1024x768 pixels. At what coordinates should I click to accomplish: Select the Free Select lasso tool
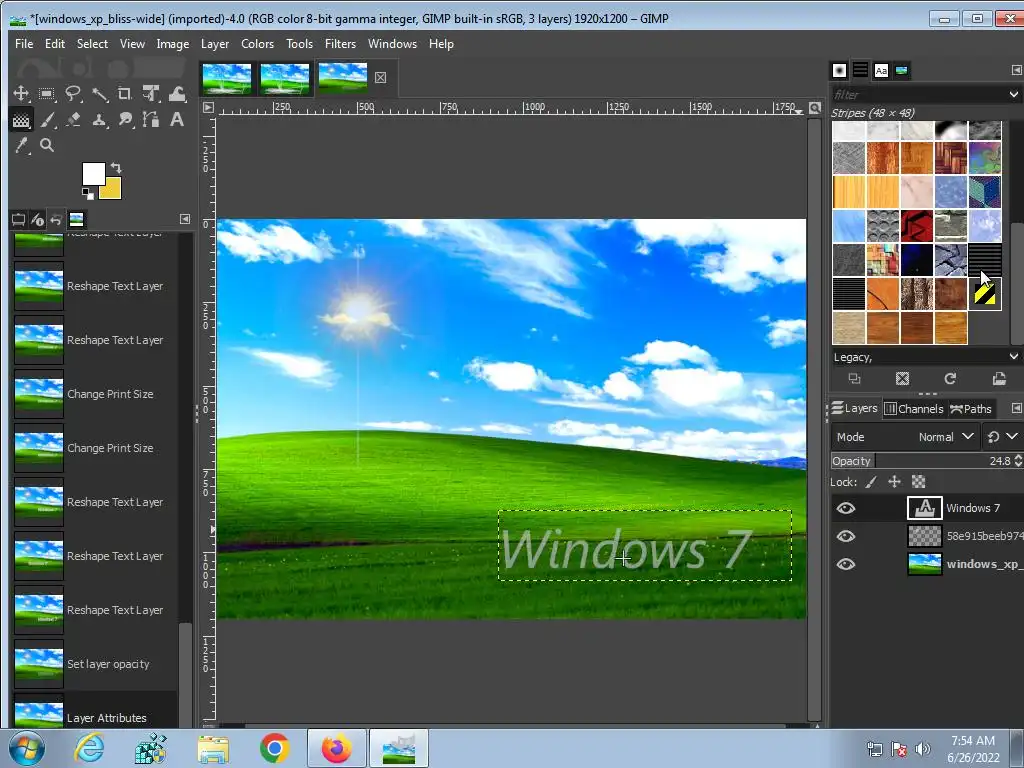73,93
